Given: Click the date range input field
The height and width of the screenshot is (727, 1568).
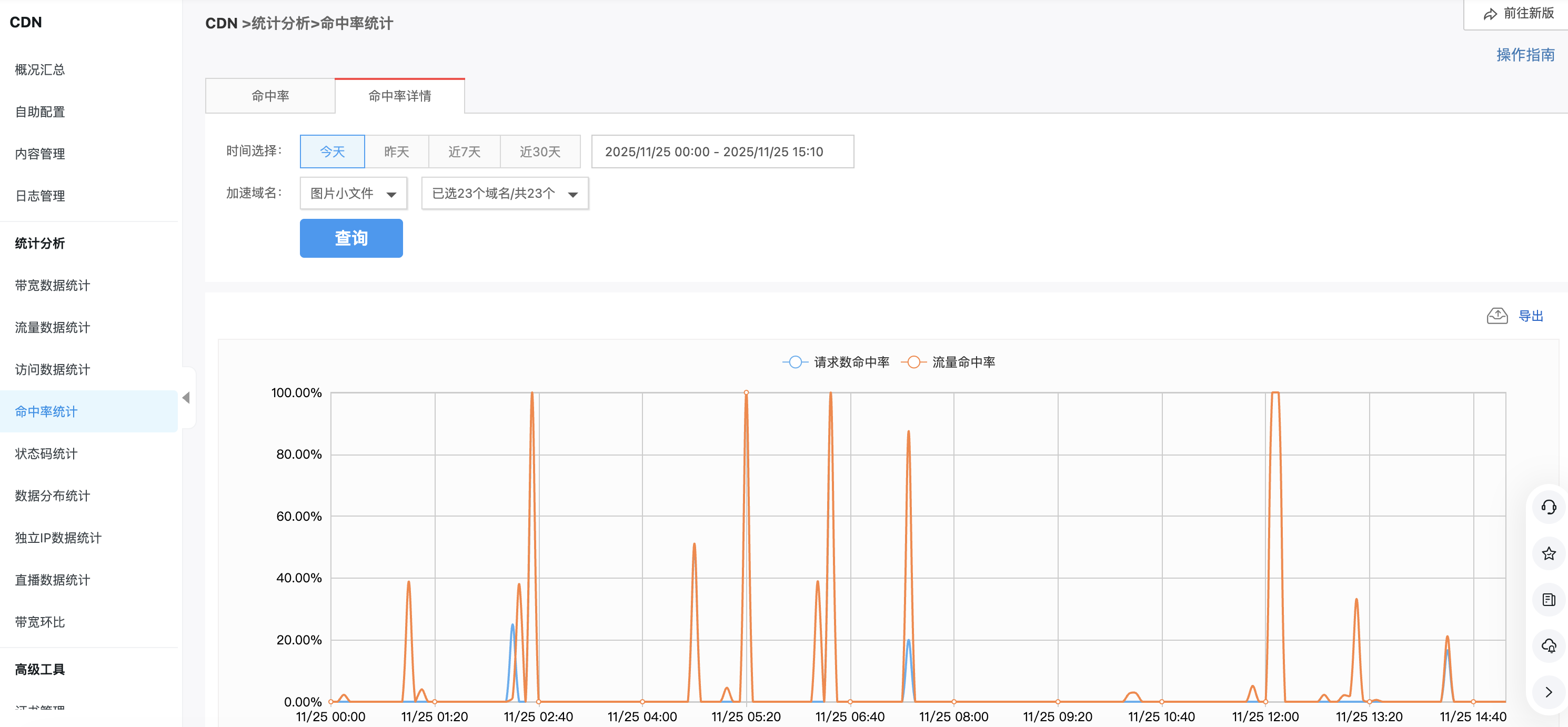Looking at the screenshot, I should coord(722,152).
